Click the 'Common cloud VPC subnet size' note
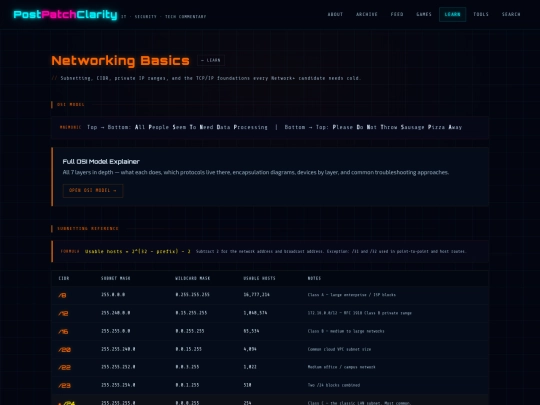This screenshot has height=405, width=540. (339, 349)
